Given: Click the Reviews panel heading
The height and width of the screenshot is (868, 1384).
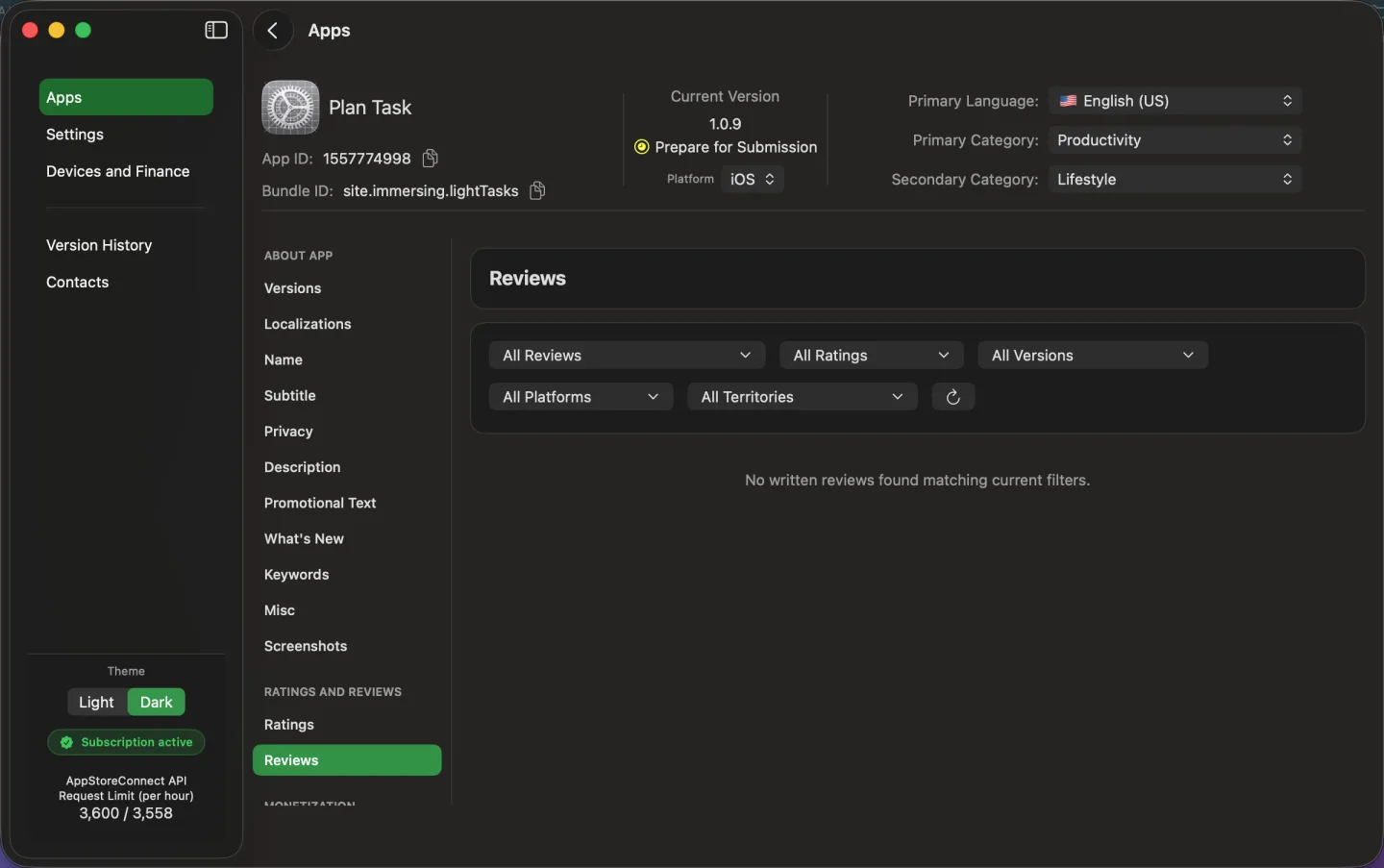Looking at the screenshot, I should click(x=528, y=279).
